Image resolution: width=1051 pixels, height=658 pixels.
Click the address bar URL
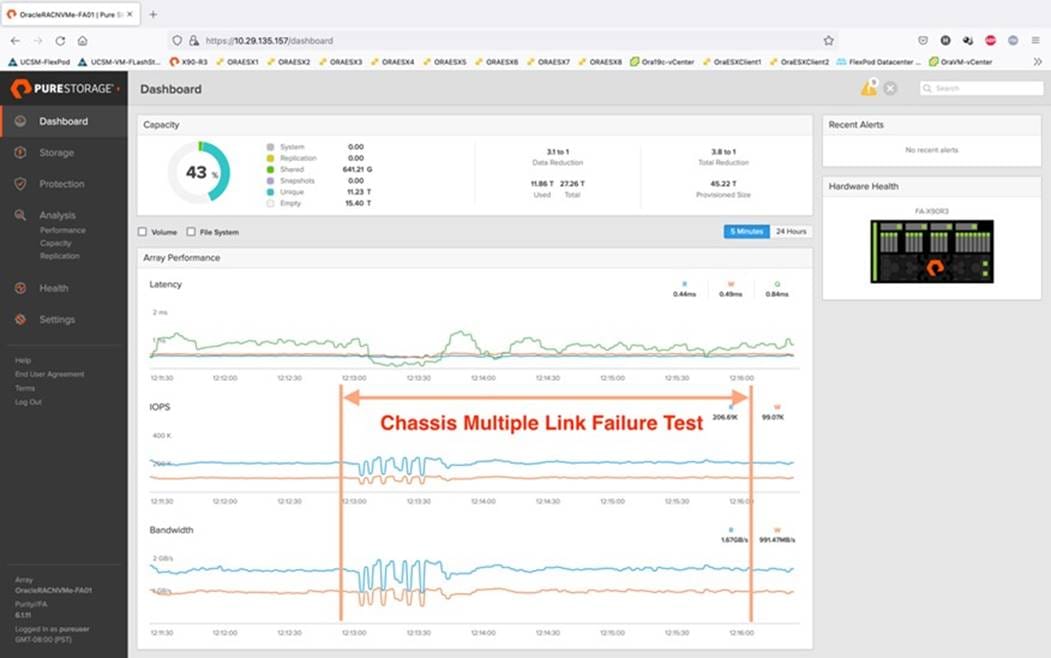(x=269, y=41)
